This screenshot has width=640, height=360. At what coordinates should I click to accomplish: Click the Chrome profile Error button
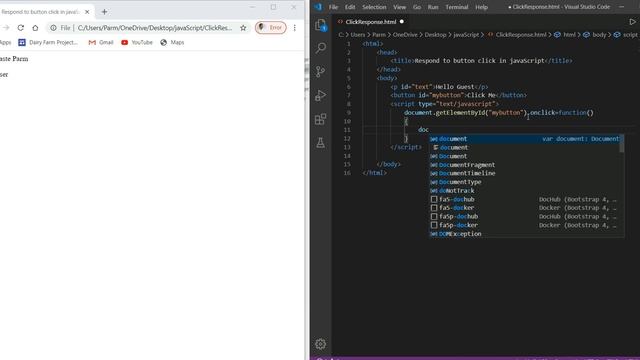[x=271, y=27]
